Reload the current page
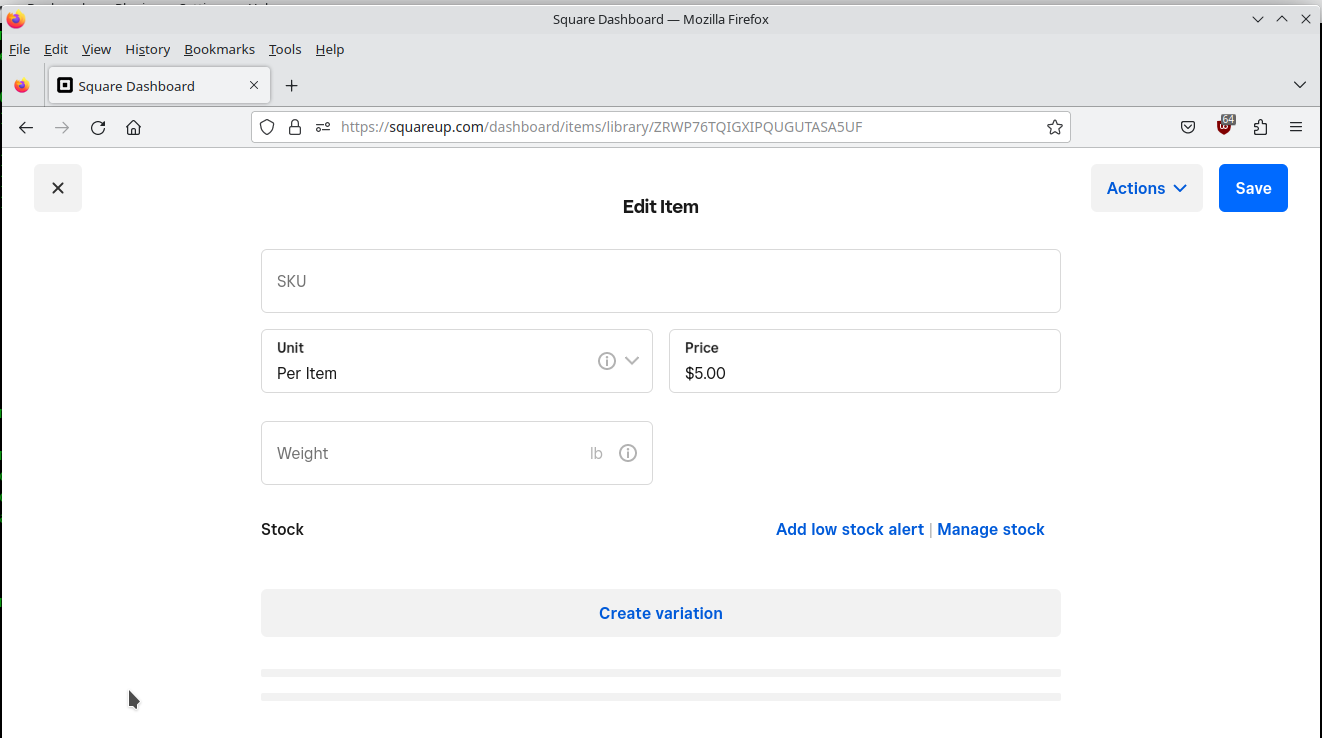Image resolution: width=1322 pixels, height=738 pixels. [x=97, y=127]
